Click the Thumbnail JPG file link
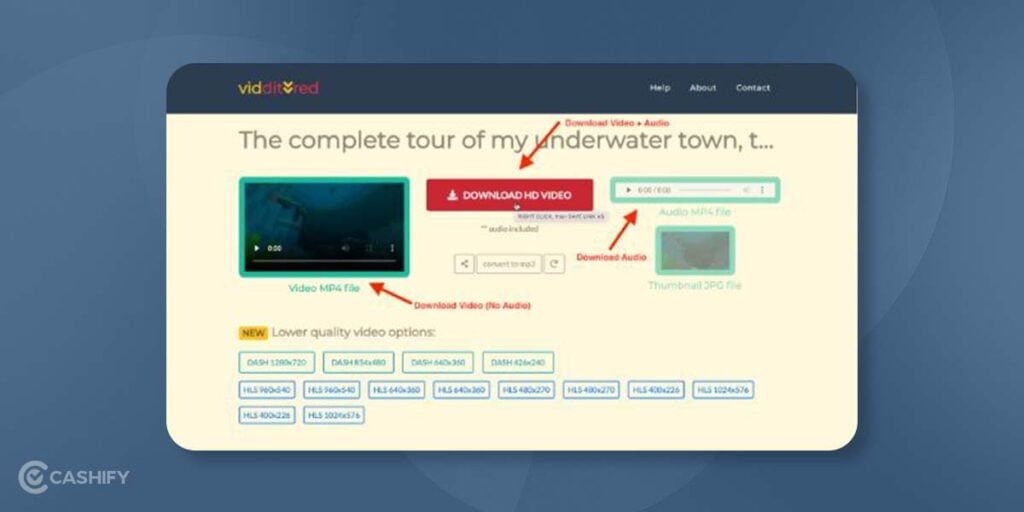The image size is (1024, 512). [x=695, y=285]
